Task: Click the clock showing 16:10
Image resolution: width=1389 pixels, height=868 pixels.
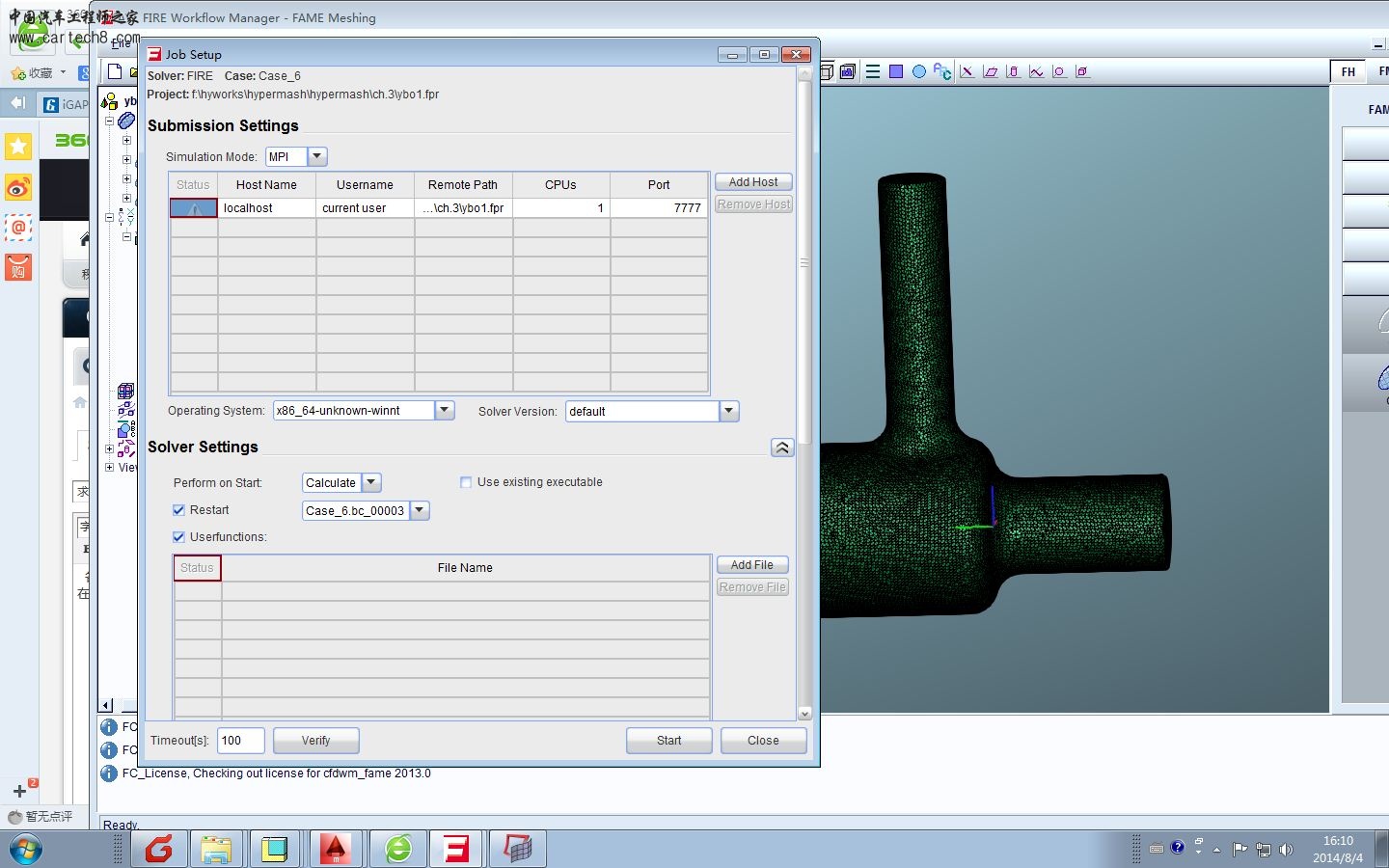Action: tap(1338, 841)
